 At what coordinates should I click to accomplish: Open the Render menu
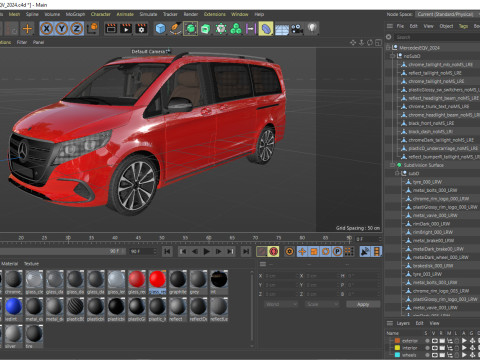click(x=191, y=14)
